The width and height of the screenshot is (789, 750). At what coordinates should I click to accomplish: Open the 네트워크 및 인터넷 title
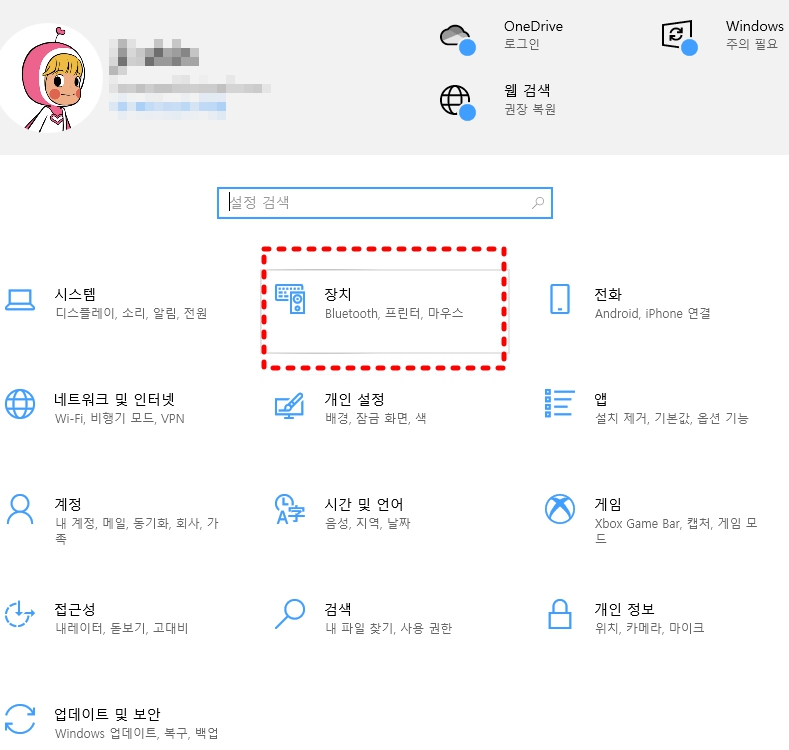(x=114, y=399)
